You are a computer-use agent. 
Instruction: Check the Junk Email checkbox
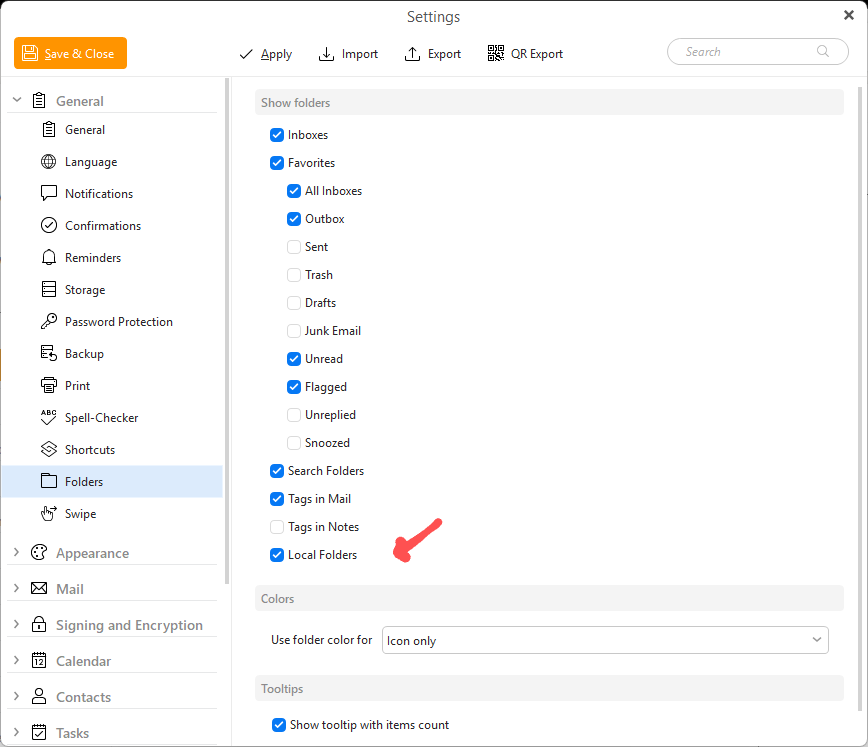coord(294,331)
